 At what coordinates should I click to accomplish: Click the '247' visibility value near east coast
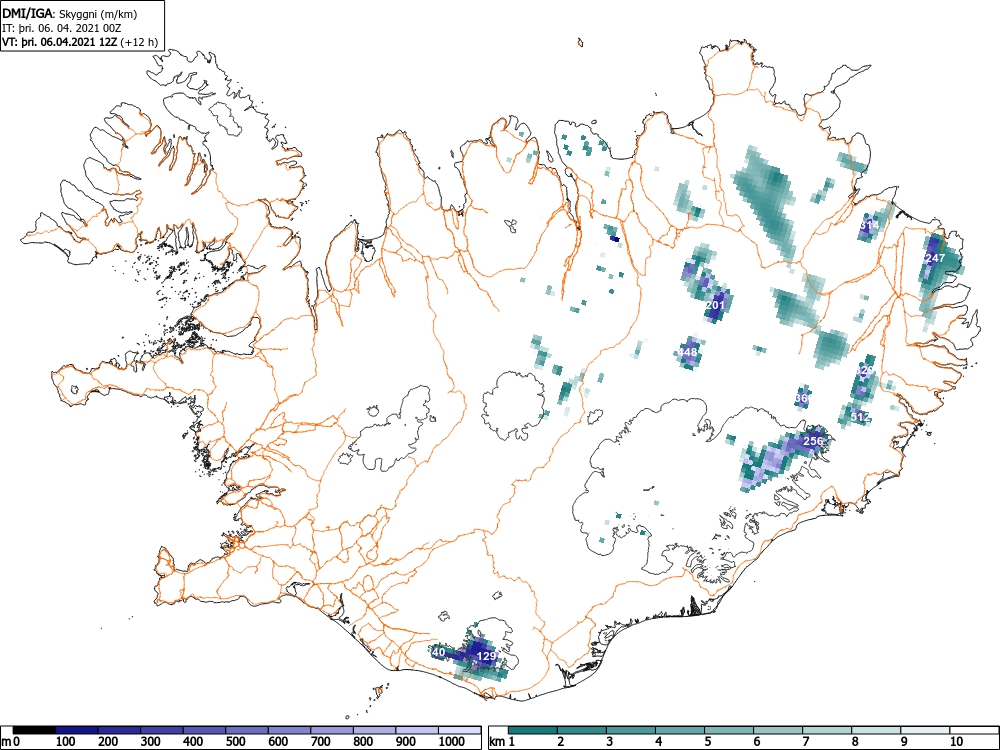coord(935,258)
